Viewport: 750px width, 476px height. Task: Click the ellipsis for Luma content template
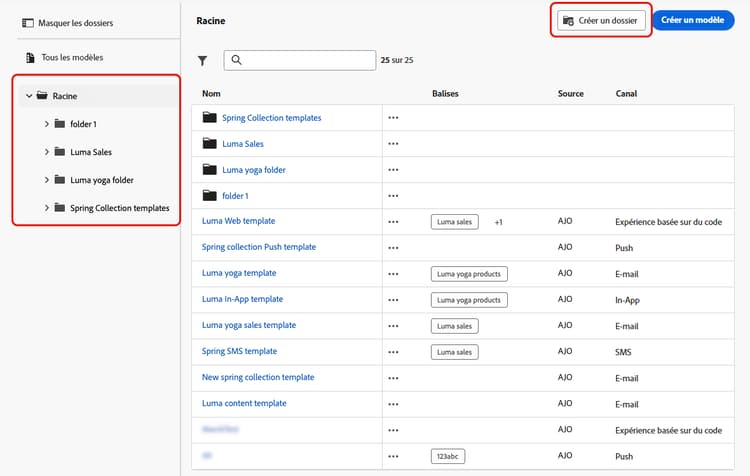(393, 404)
